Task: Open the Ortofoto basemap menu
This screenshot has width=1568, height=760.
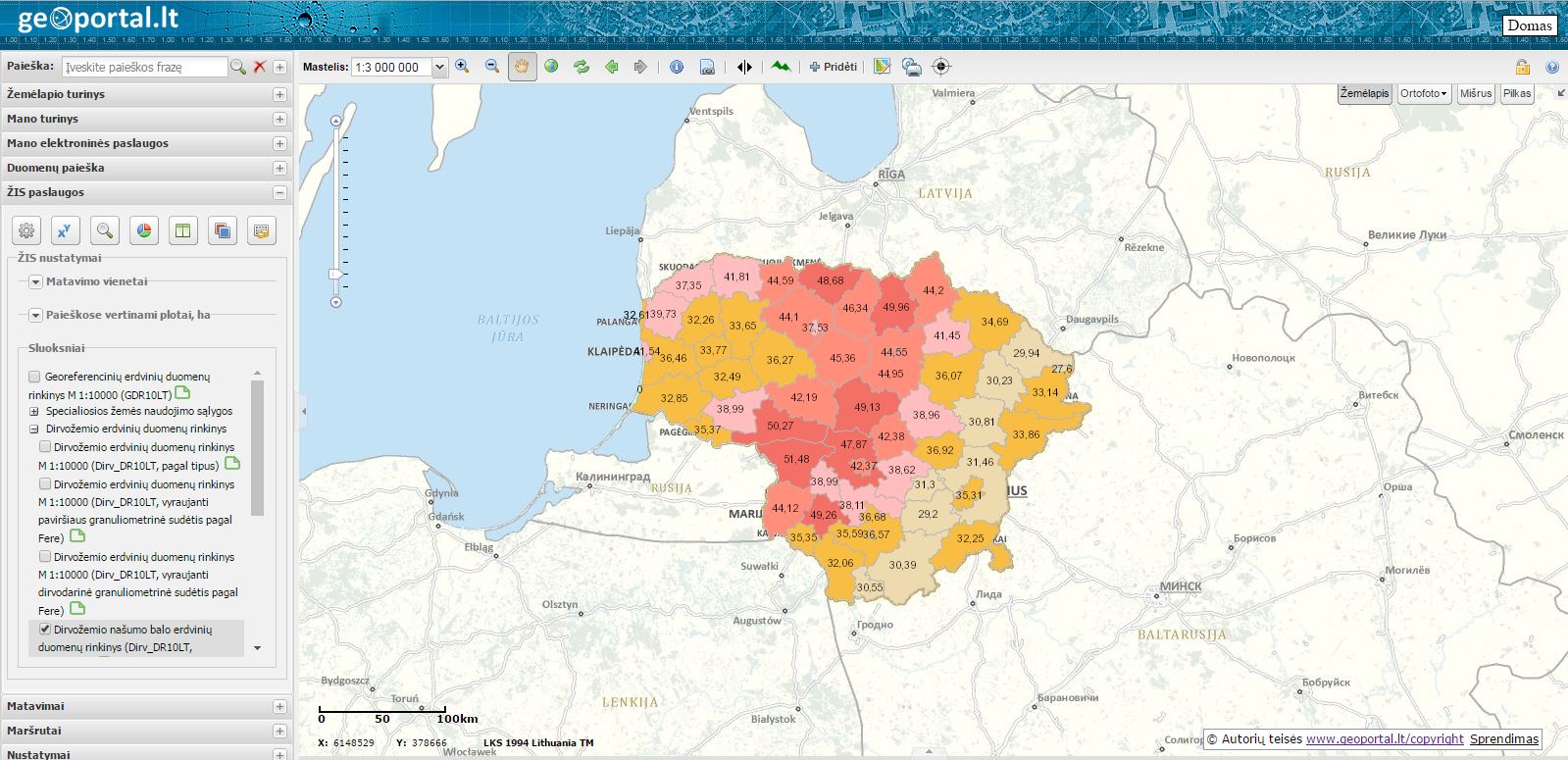Action: click(x=1424, y=94)
